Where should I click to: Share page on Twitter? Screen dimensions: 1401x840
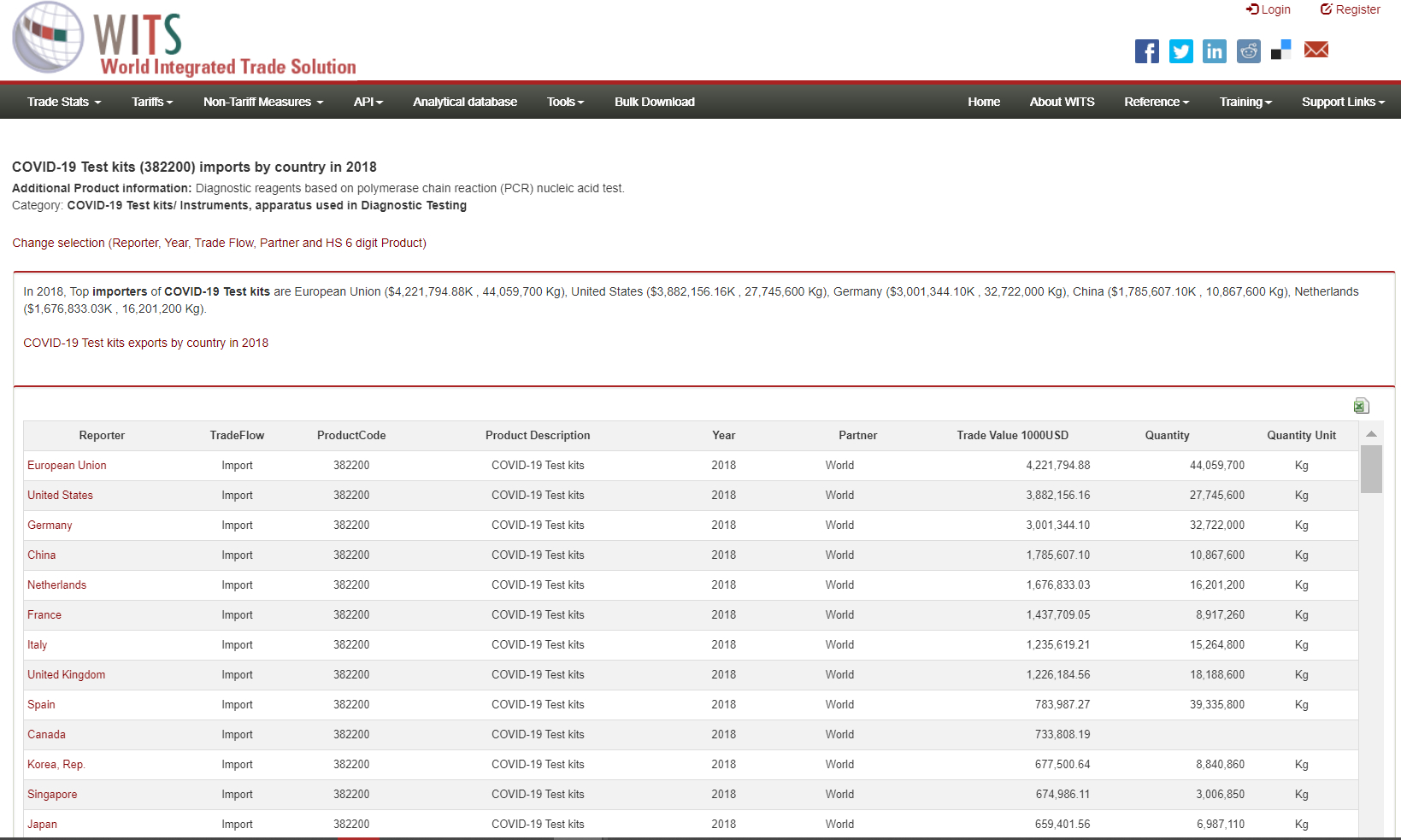pyautogui.click(x=1180, y=51)
